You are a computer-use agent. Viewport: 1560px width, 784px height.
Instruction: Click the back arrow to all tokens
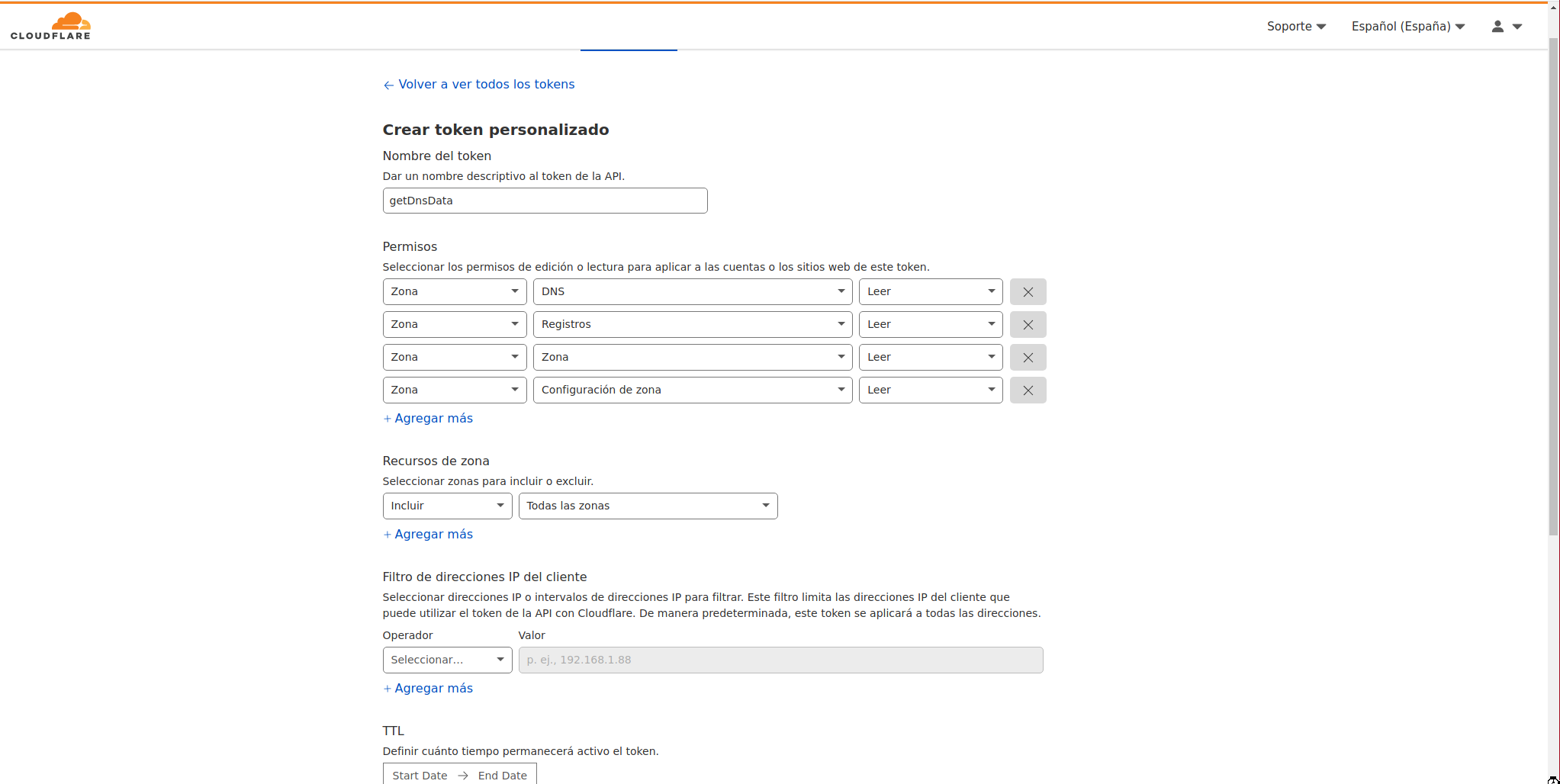(388, 85)
